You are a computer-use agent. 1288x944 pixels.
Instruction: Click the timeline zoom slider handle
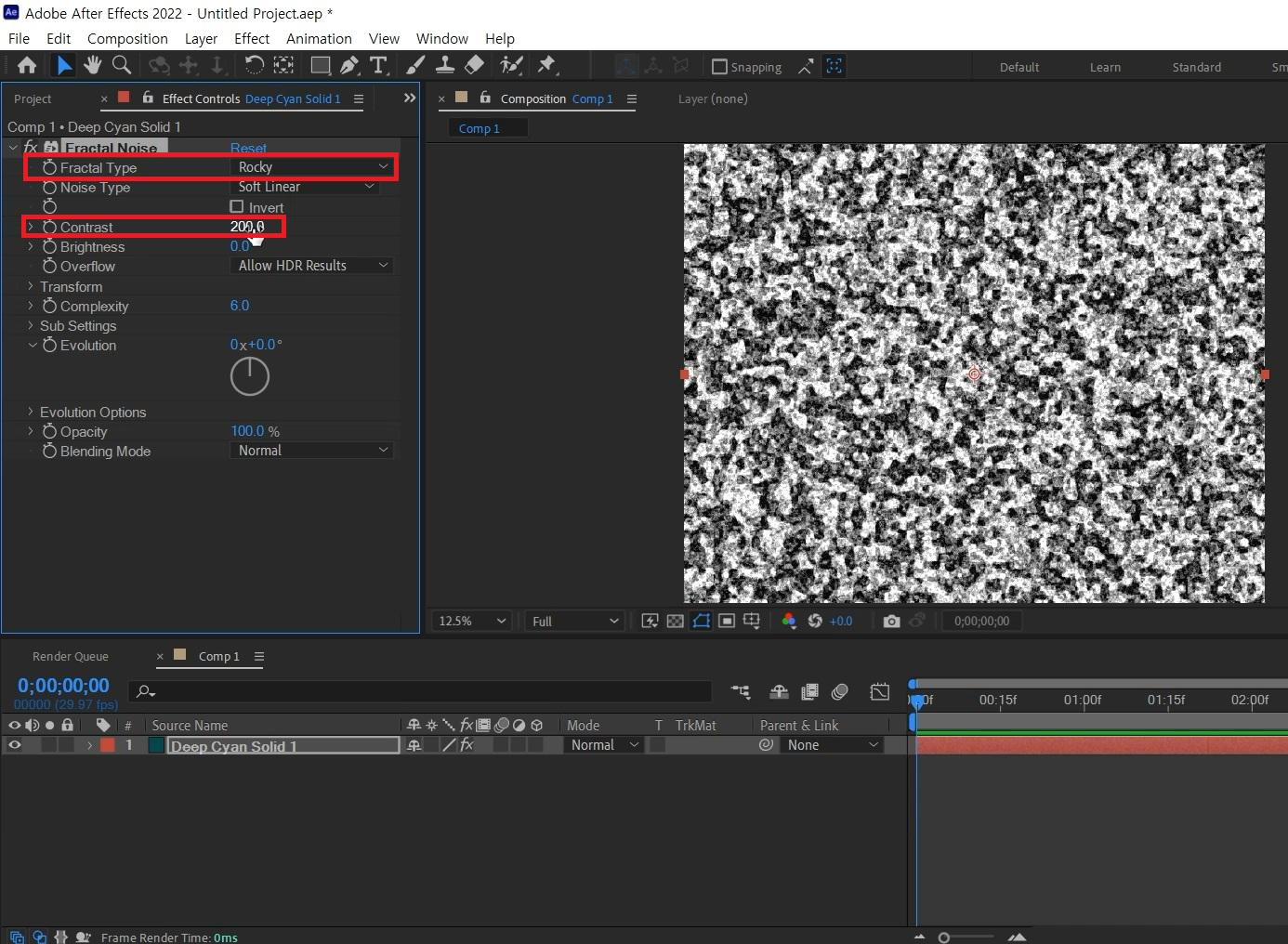(x=944, y=937)
